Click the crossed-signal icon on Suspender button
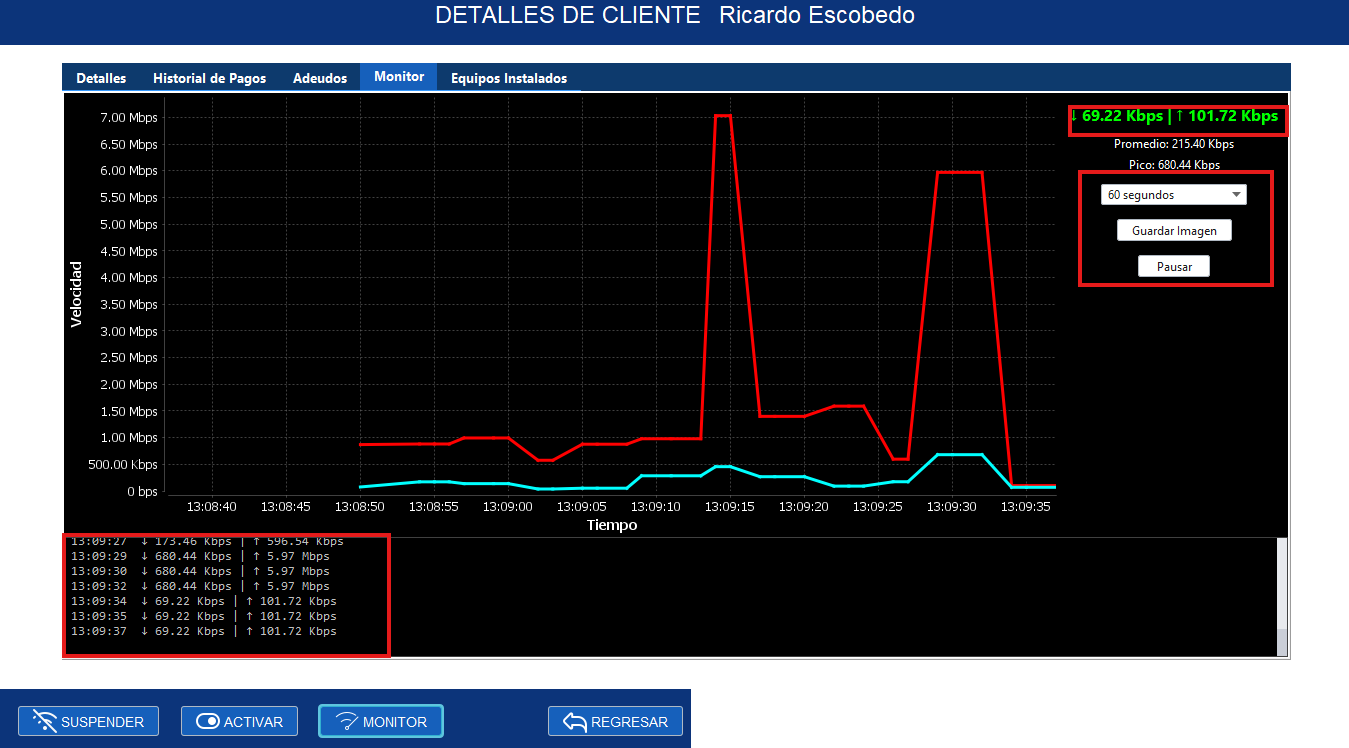 tap(43, 721)
